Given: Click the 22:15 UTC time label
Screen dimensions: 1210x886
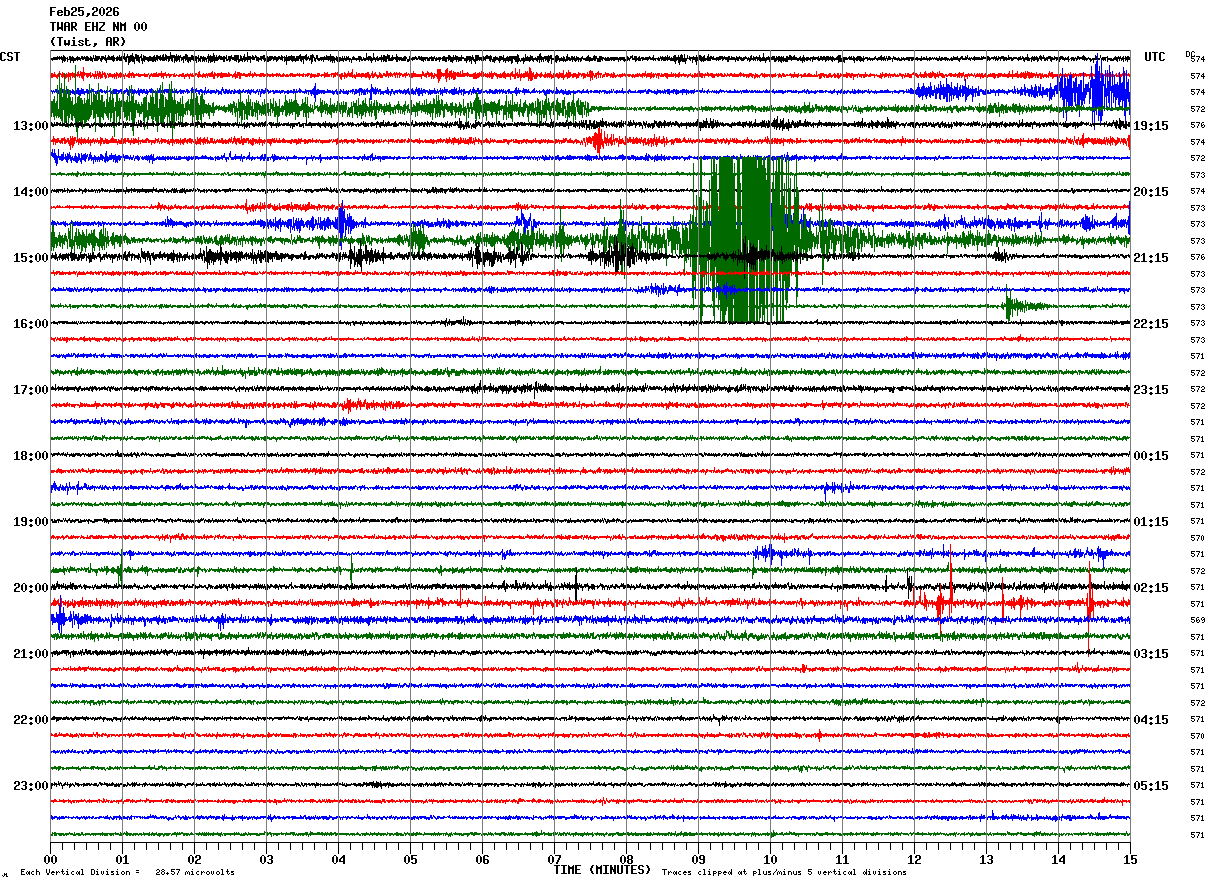Looking at the screenshot, I should pos(1150,324).
